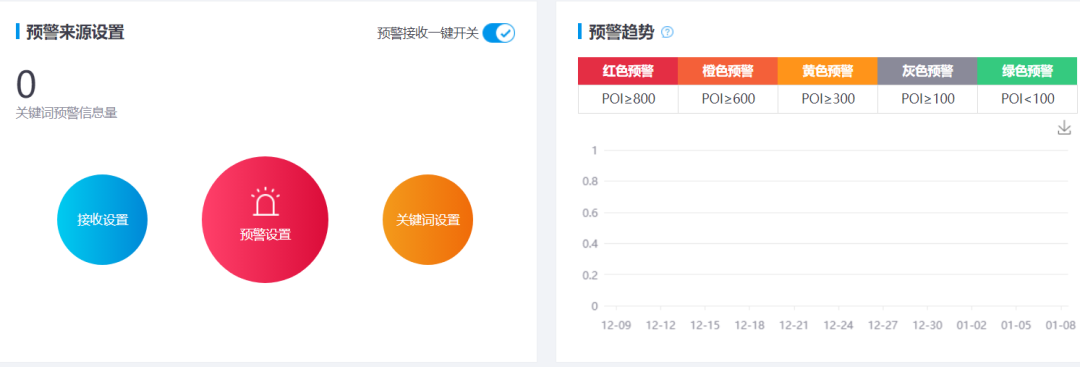Click the alarm siren icon in red circle
This screenshot has width=1080, height=367.
coord(265,203)
